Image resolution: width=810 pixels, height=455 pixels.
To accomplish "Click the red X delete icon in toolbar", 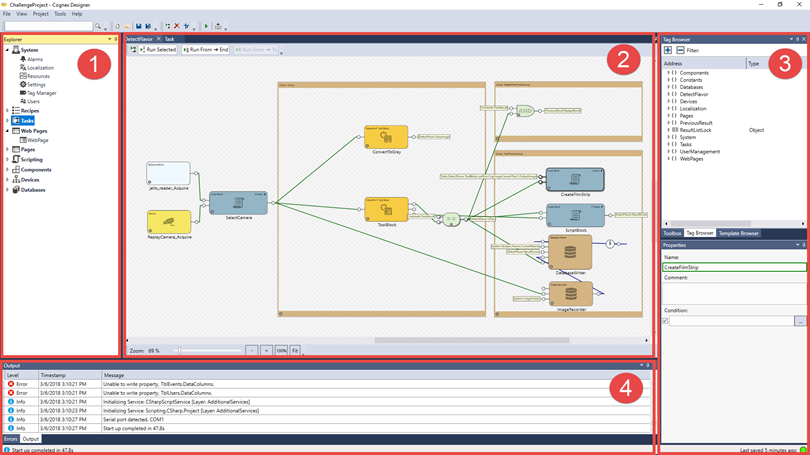I will [177, 26].
